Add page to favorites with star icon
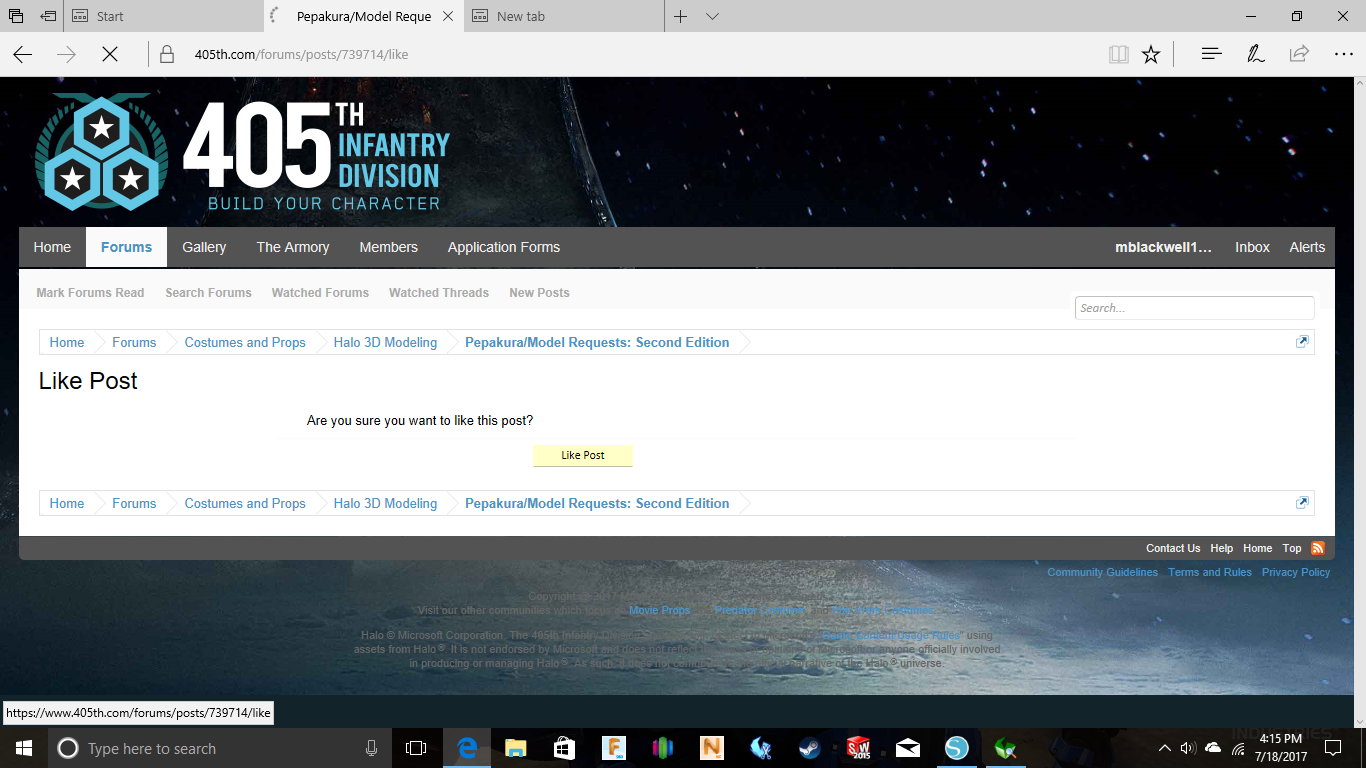This screenshot has height=768, width=1366. (x=1151, y=54)
